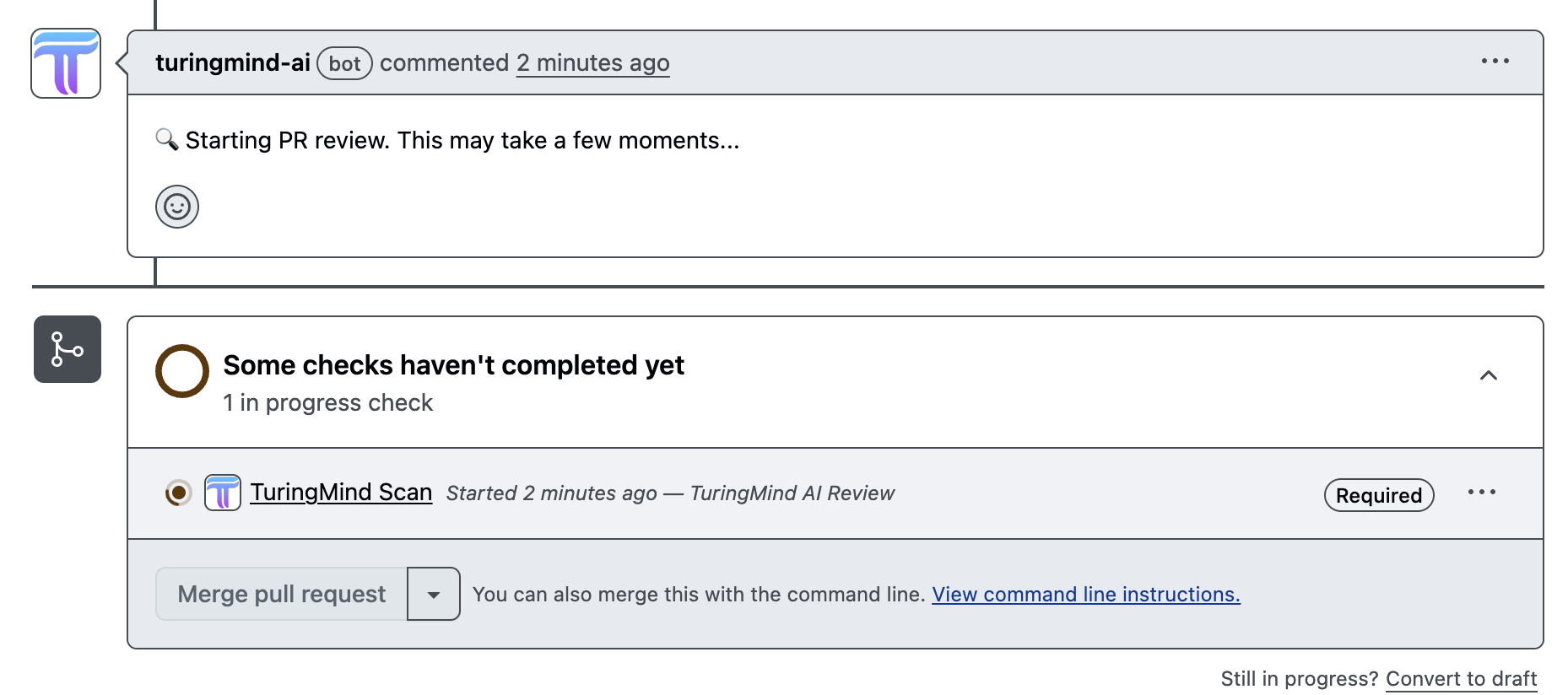
Task: Open the comment timestamp permalink
Action: click(x=592, y=62)
